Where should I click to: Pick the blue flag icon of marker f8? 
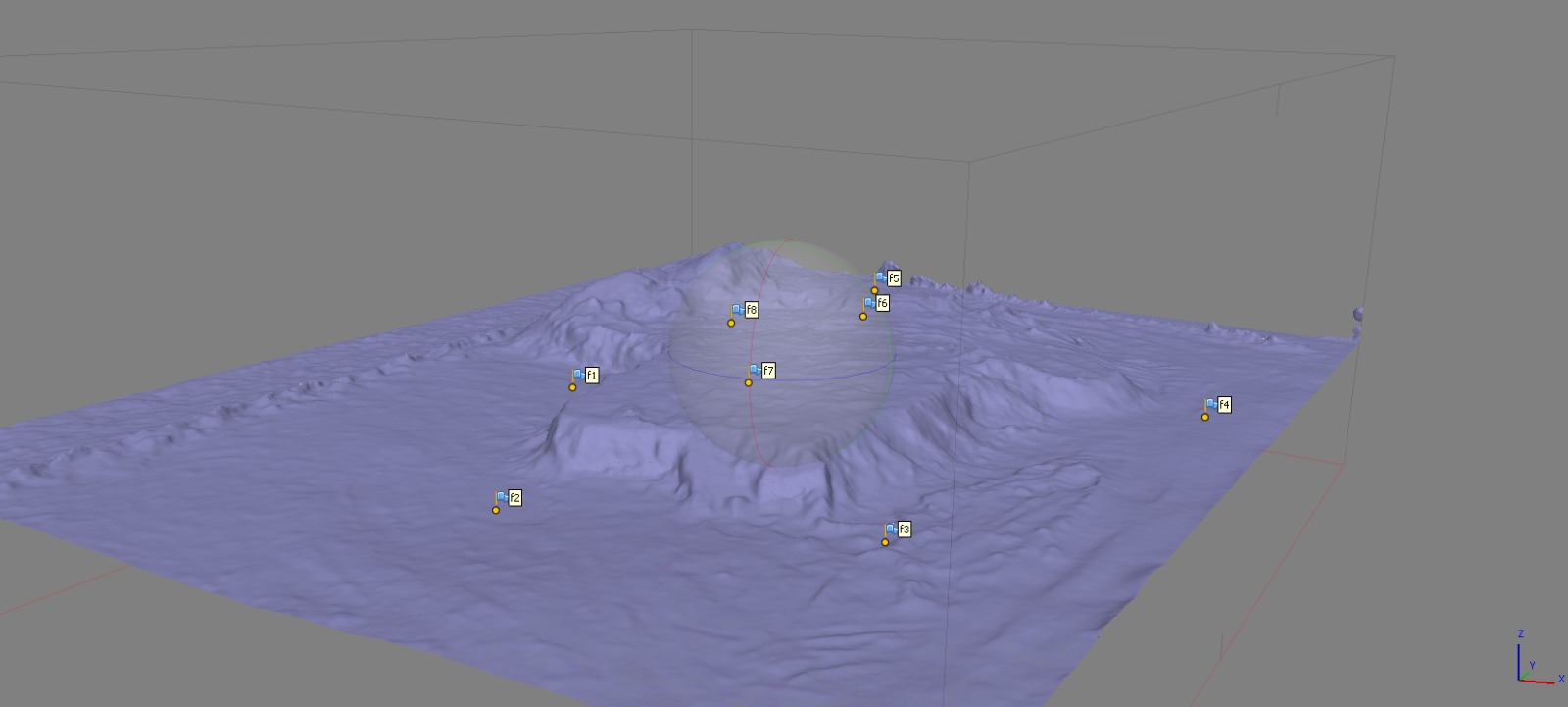click(738, 310)
